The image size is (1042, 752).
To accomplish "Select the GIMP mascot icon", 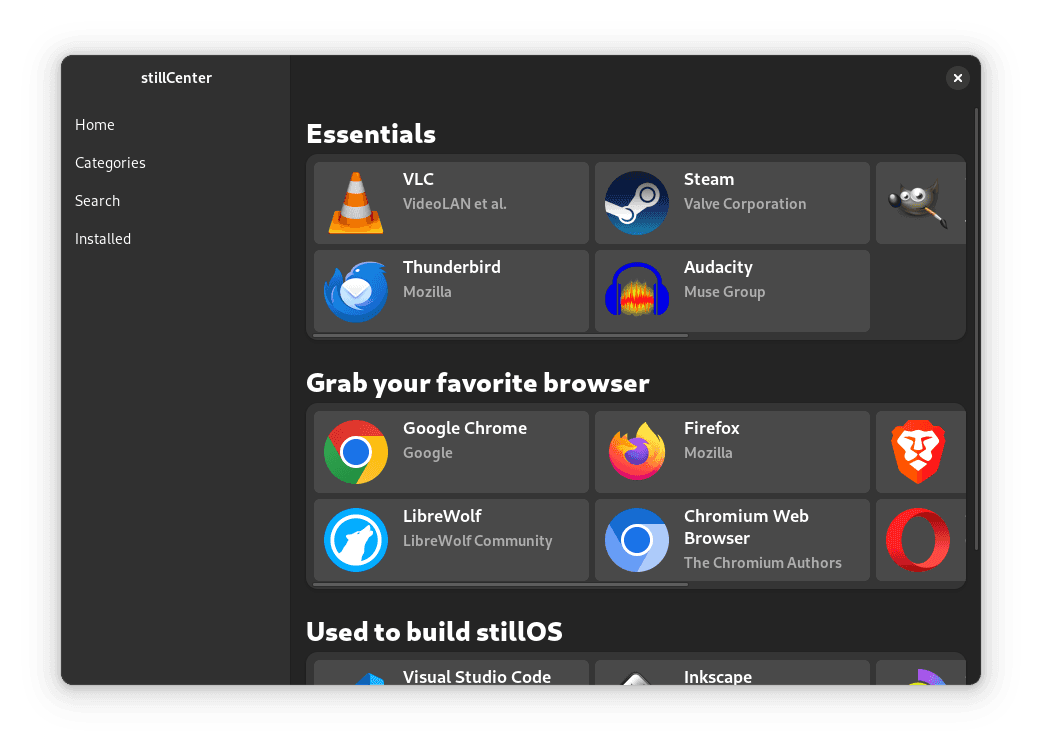I will coord(918,204).
